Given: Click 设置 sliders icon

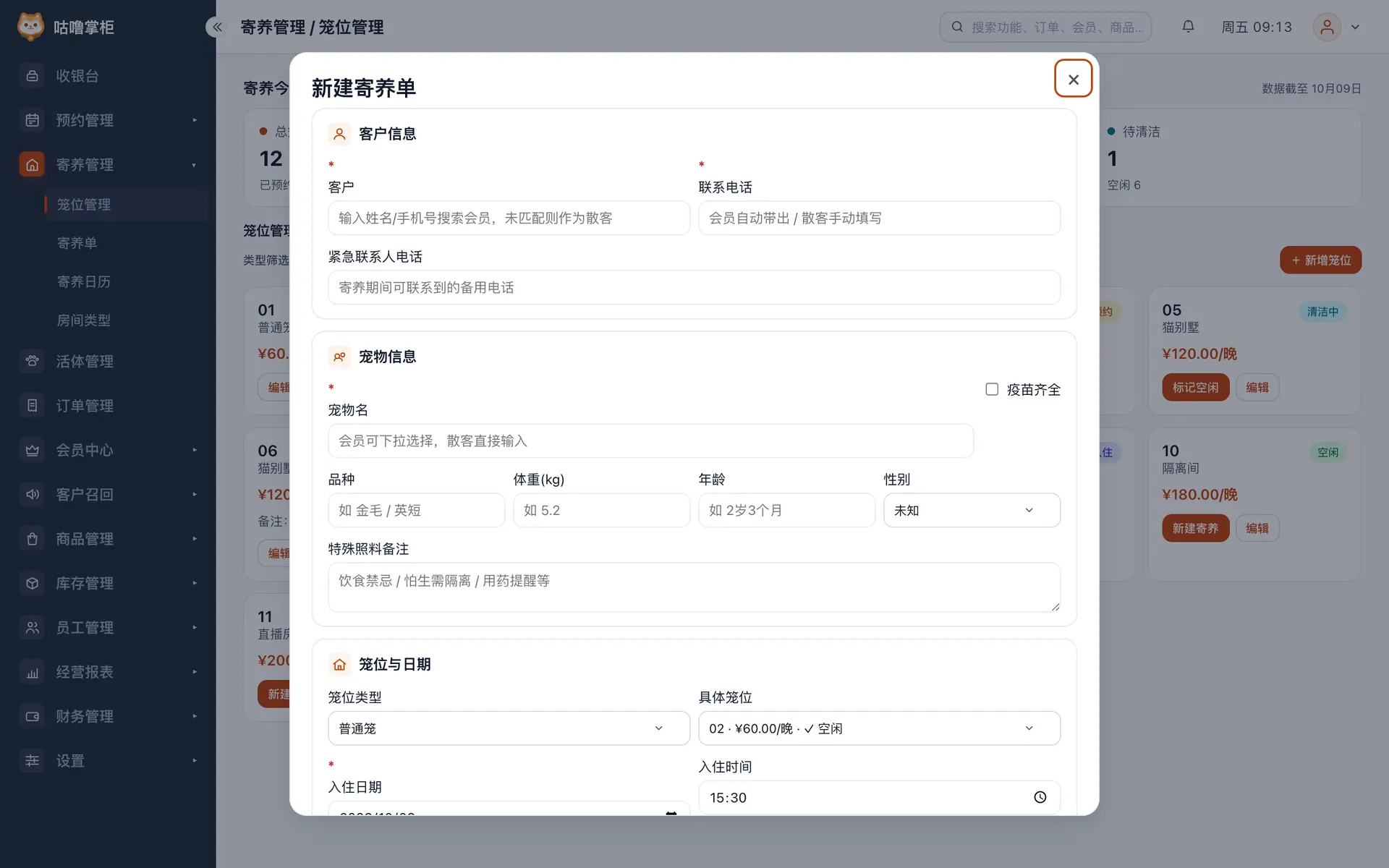Looking at the screenshot, I should click(x=32, y=761).
